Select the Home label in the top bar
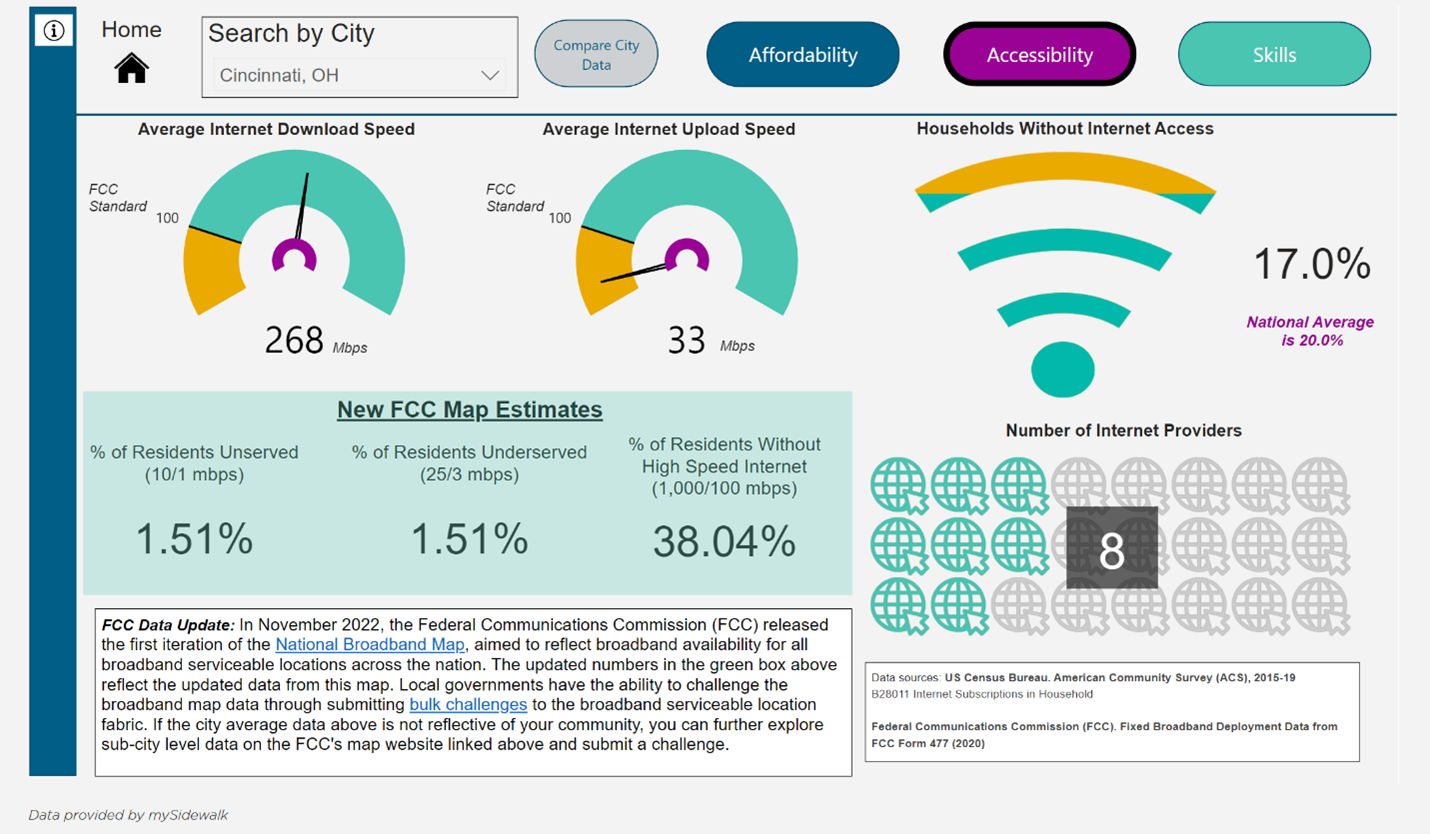 (131, 29)
